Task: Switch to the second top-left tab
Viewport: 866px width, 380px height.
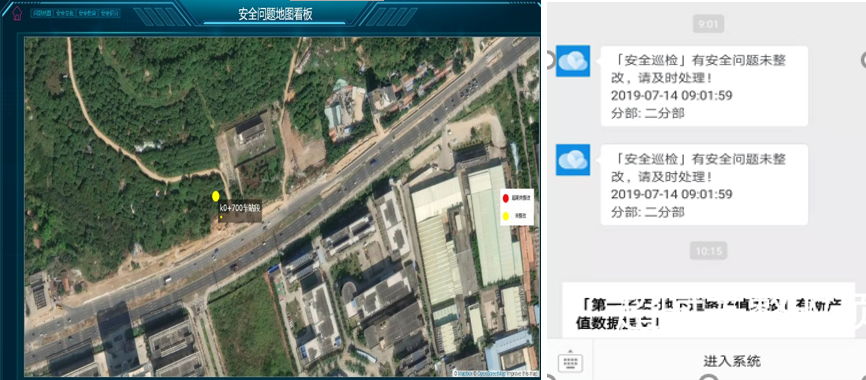Action: pos(65,13)
